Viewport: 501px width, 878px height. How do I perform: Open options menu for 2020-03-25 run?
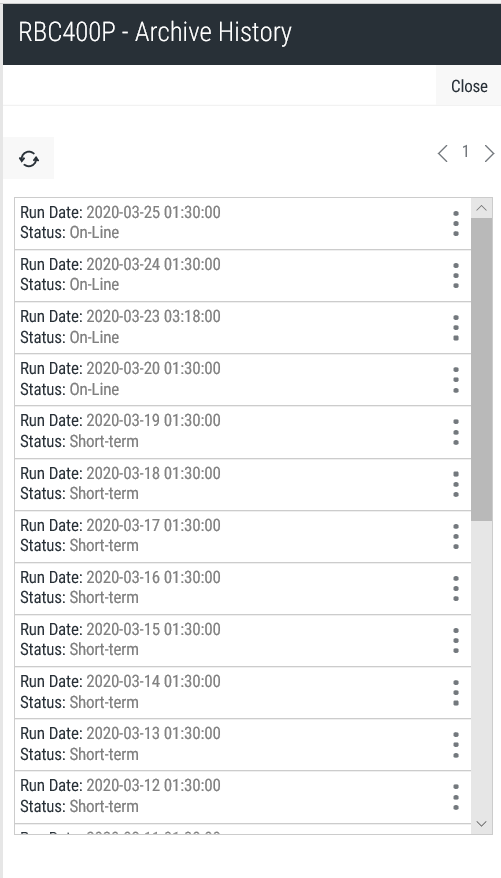[x=456, y=223]
